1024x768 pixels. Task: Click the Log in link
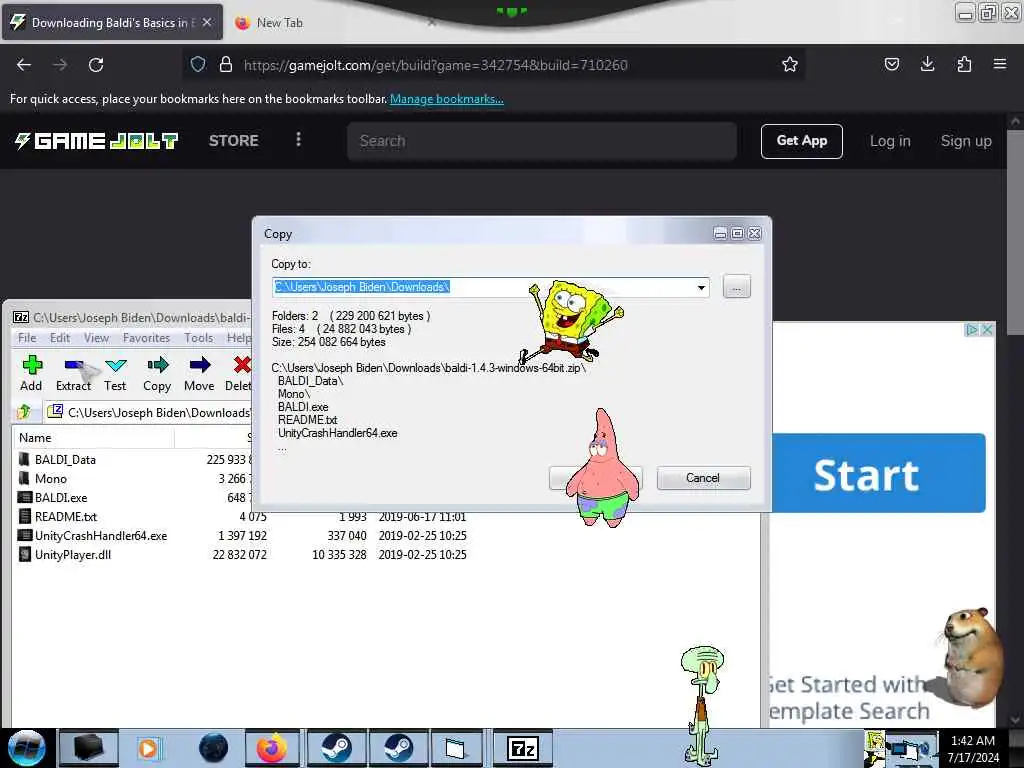889,140
